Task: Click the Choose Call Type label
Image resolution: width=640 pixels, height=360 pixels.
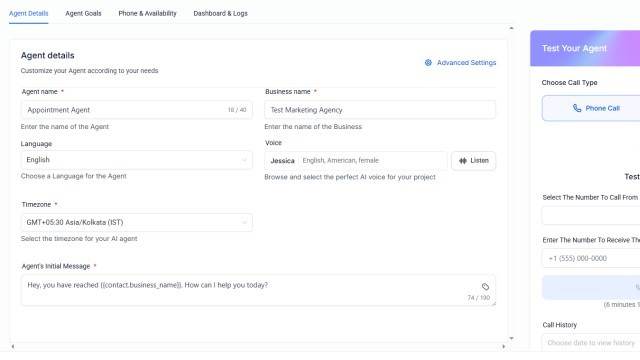Action: coord(569,82)
